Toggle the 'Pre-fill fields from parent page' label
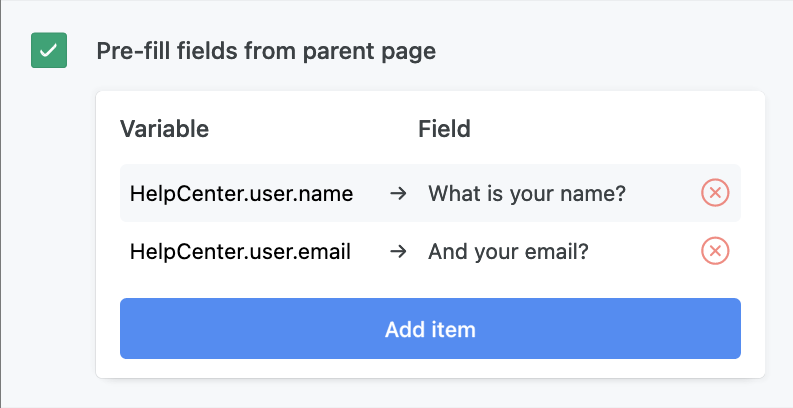The height and width of the screenshot is (408, 793). 266,51
